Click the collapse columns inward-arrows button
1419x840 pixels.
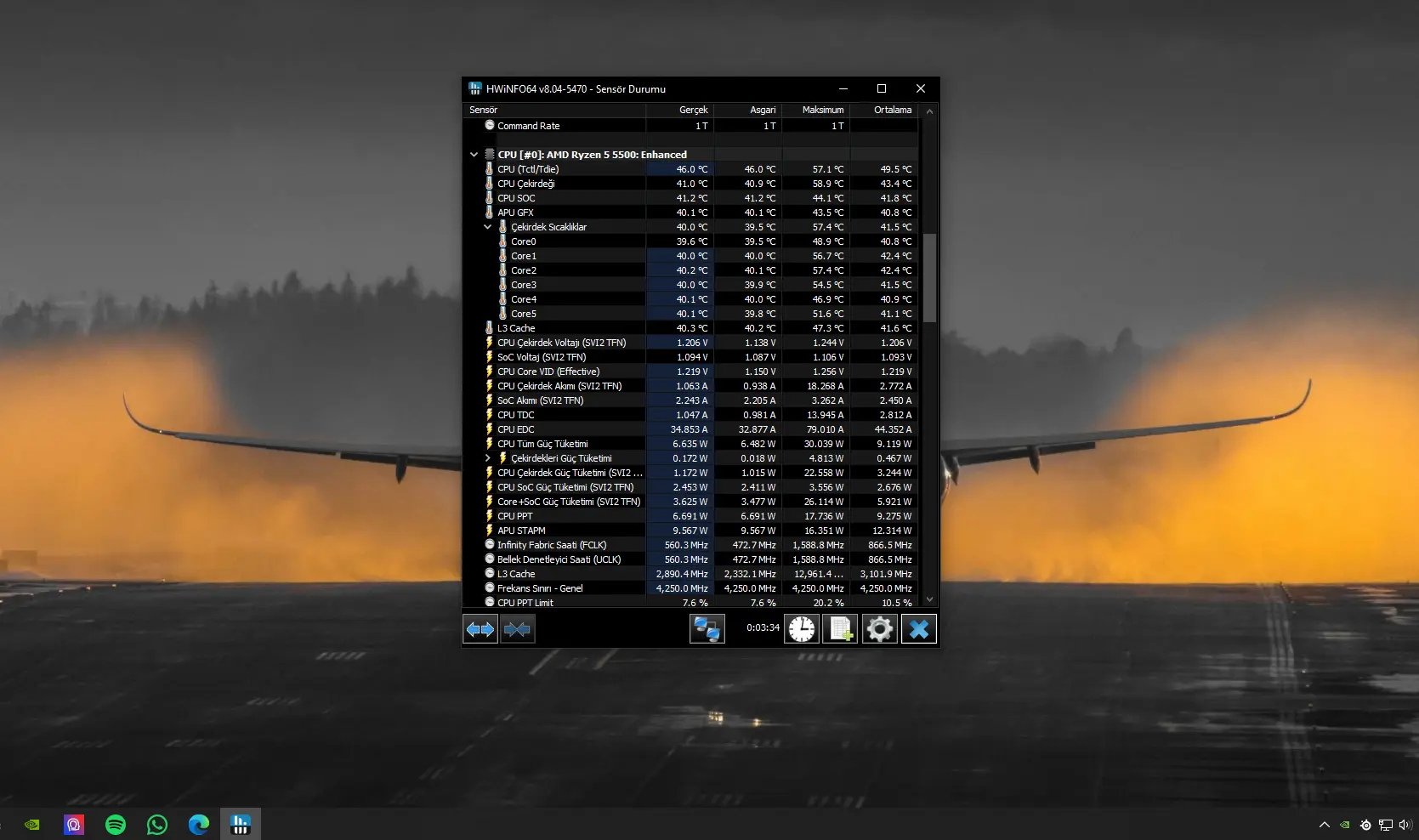[517, 629]
